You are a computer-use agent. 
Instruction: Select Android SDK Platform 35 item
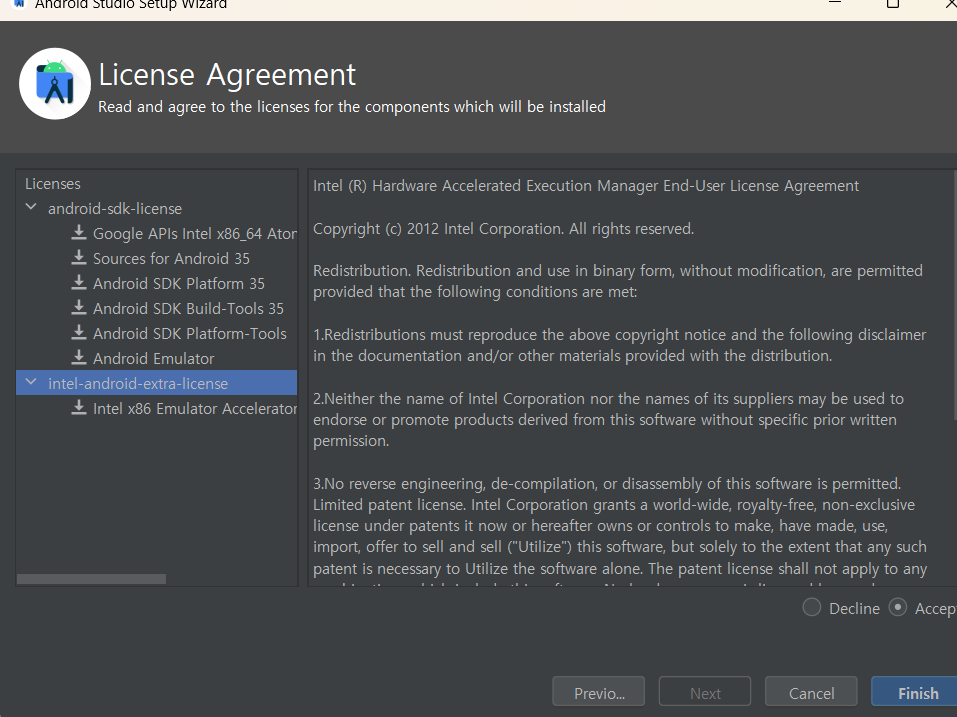point(179,284)
